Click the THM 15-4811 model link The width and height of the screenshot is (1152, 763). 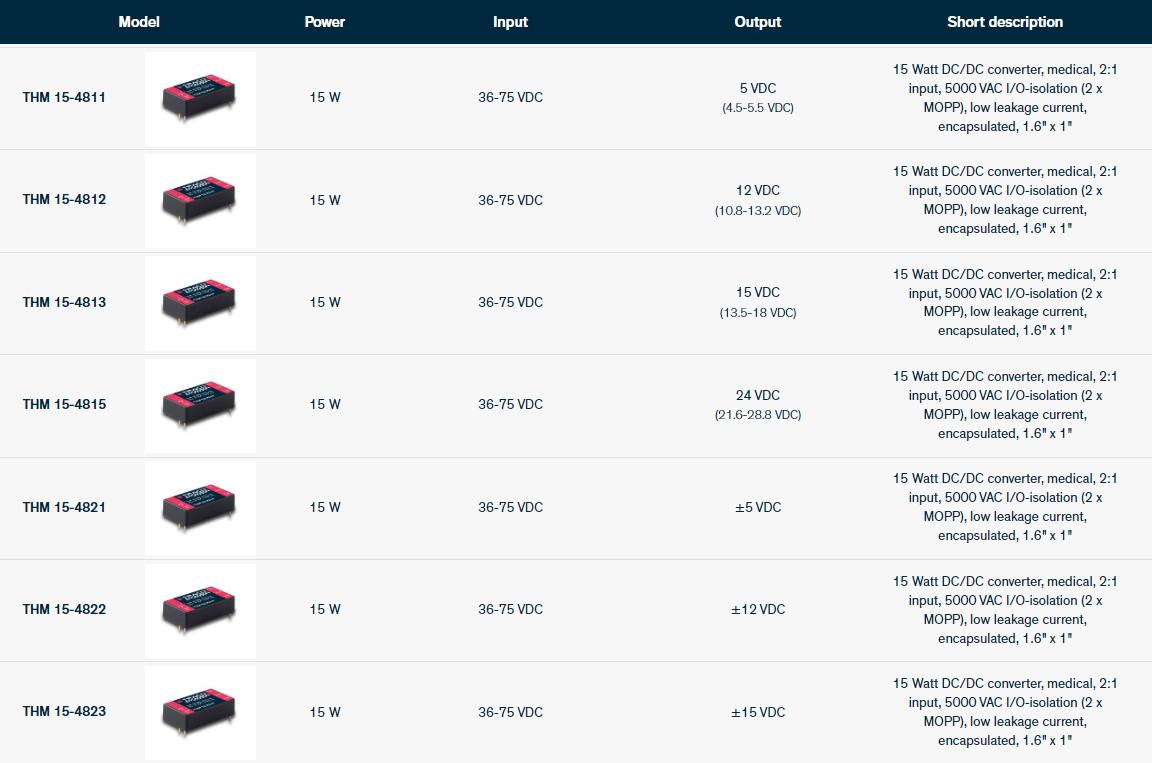pos(64,98)
